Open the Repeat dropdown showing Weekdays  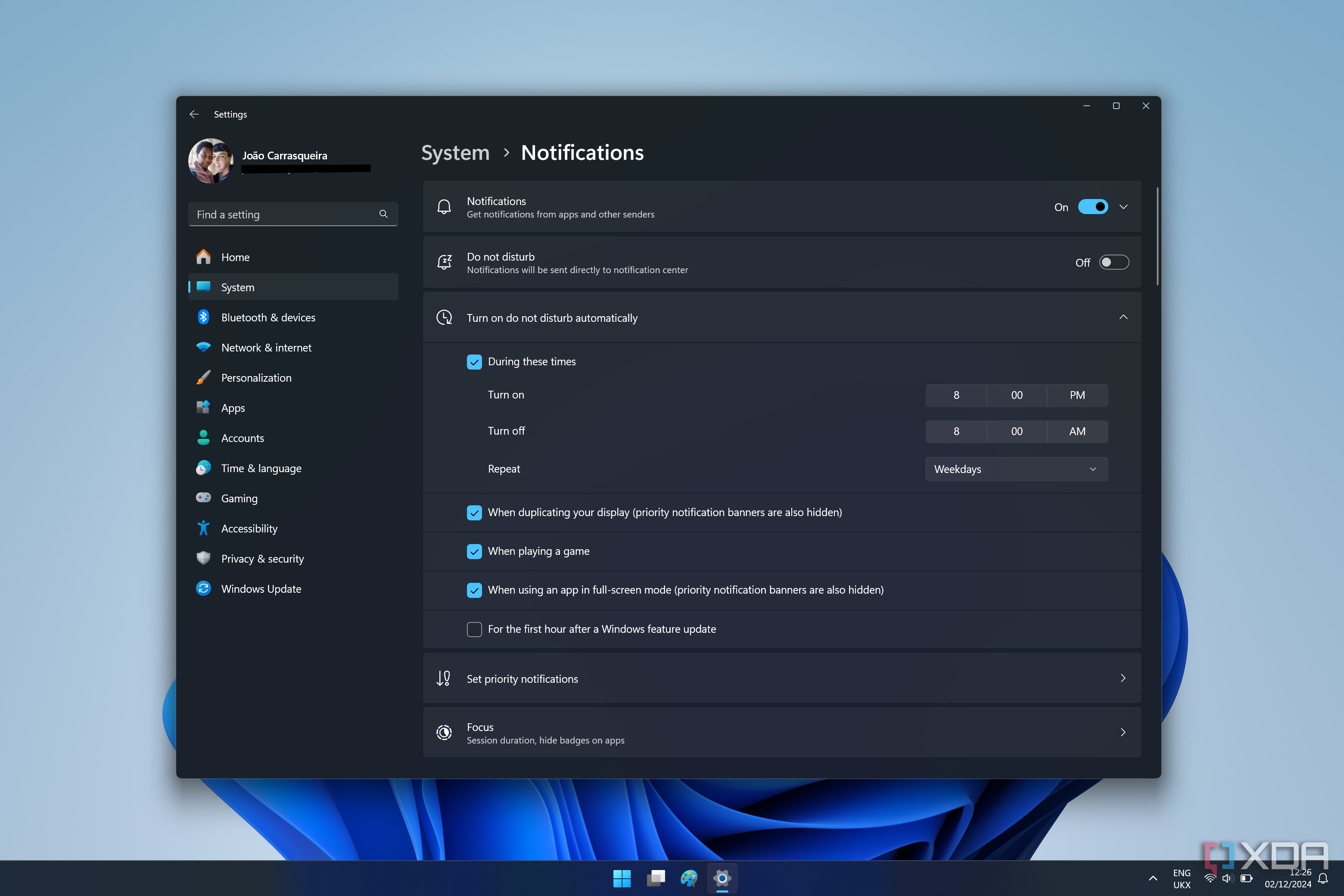[x=1016, y=469]
